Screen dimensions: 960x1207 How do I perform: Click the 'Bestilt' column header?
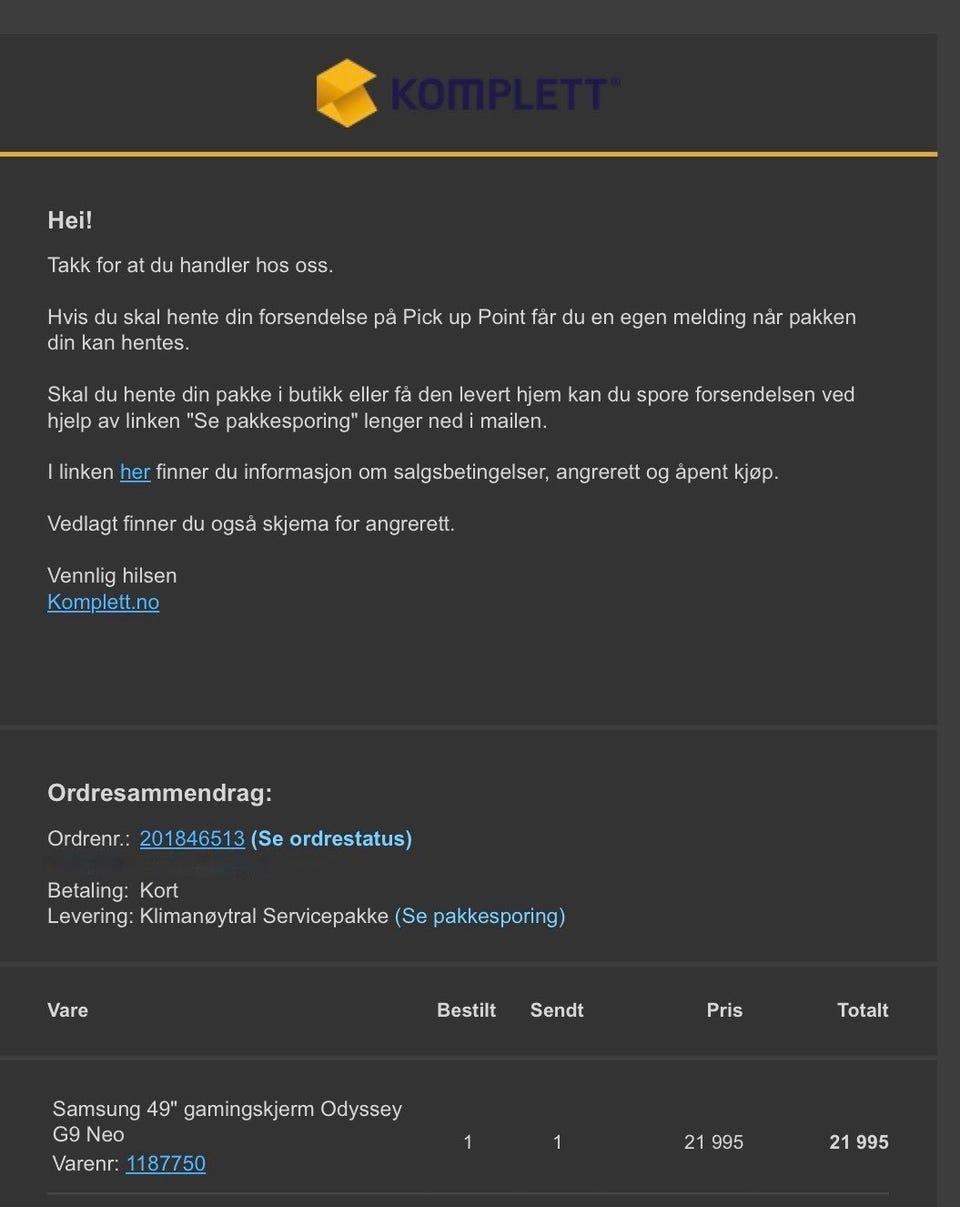coord(466,1010)
